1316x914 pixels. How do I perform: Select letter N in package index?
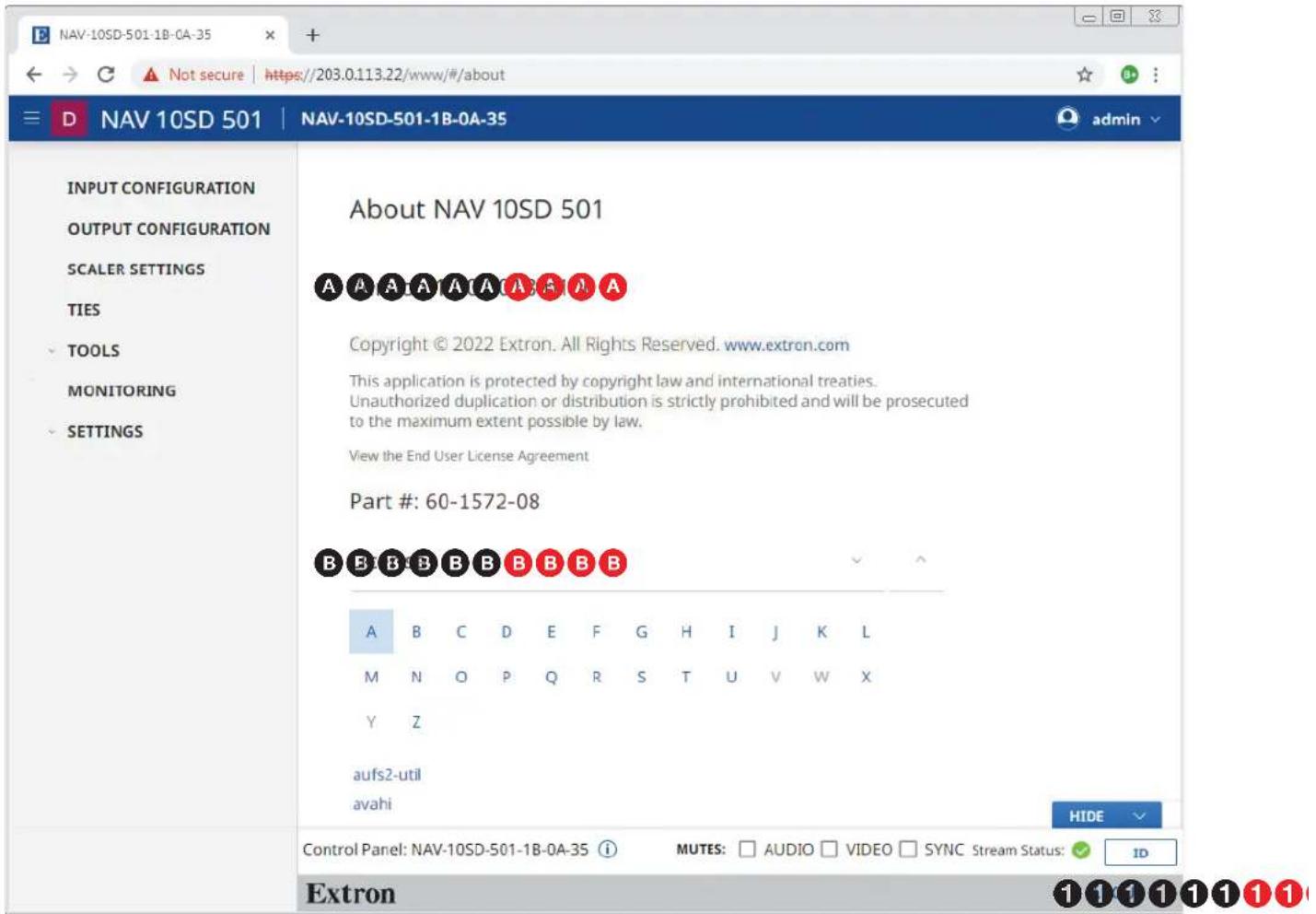[x=416, y=676]
